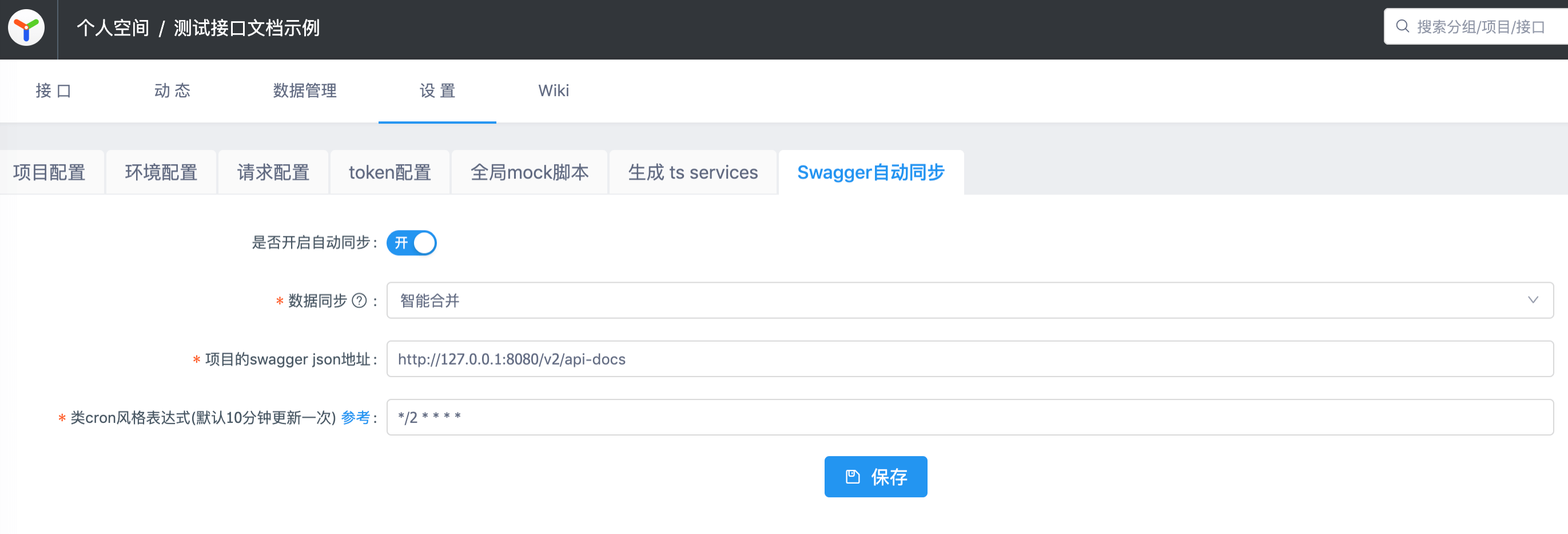1568x534 pixels.
Task: Click the 保存 save button
Action: tap(876, 477)
